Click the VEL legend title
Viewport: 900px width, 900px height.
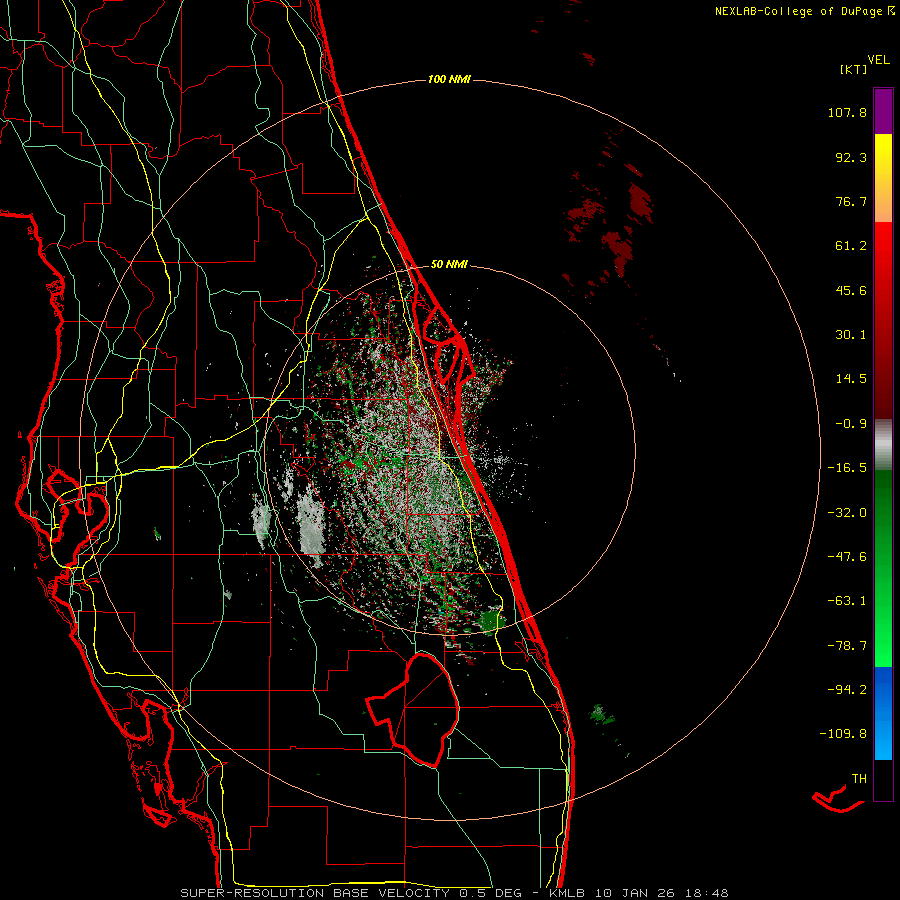[878, 60]
